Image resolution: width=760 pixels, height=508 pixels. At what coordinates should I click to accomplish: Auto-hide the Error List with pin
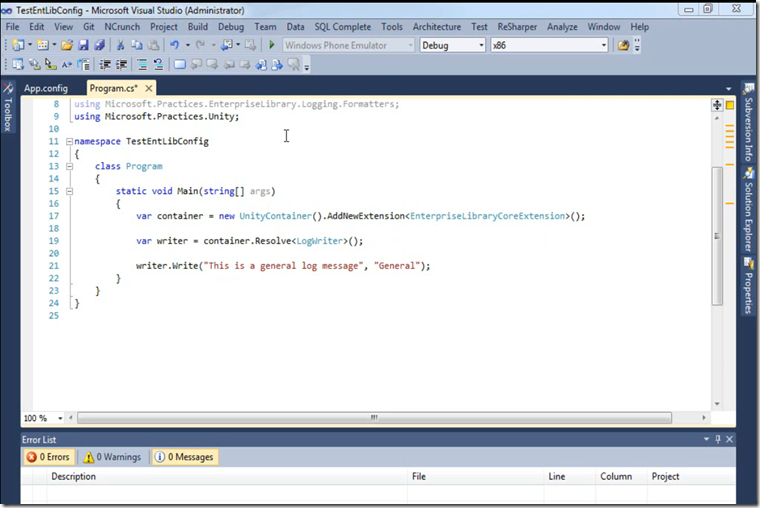point(718,439)
